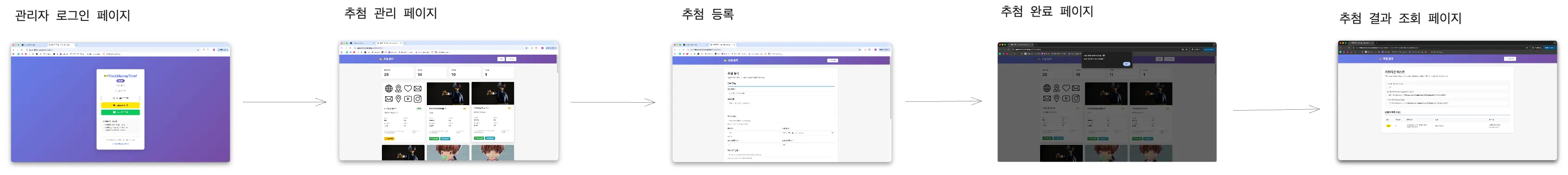
Task: Click location pin icon in management page card
Action: point(398,99)
